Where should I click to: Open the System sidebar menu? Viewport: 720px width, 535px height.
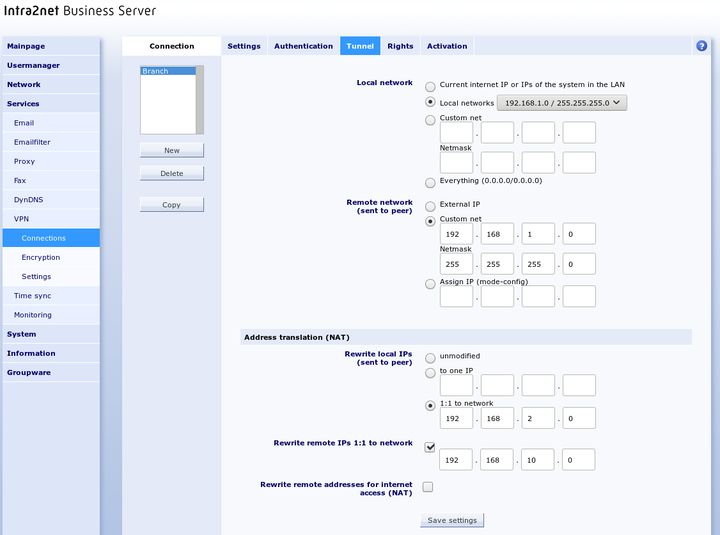pos(51,334)
